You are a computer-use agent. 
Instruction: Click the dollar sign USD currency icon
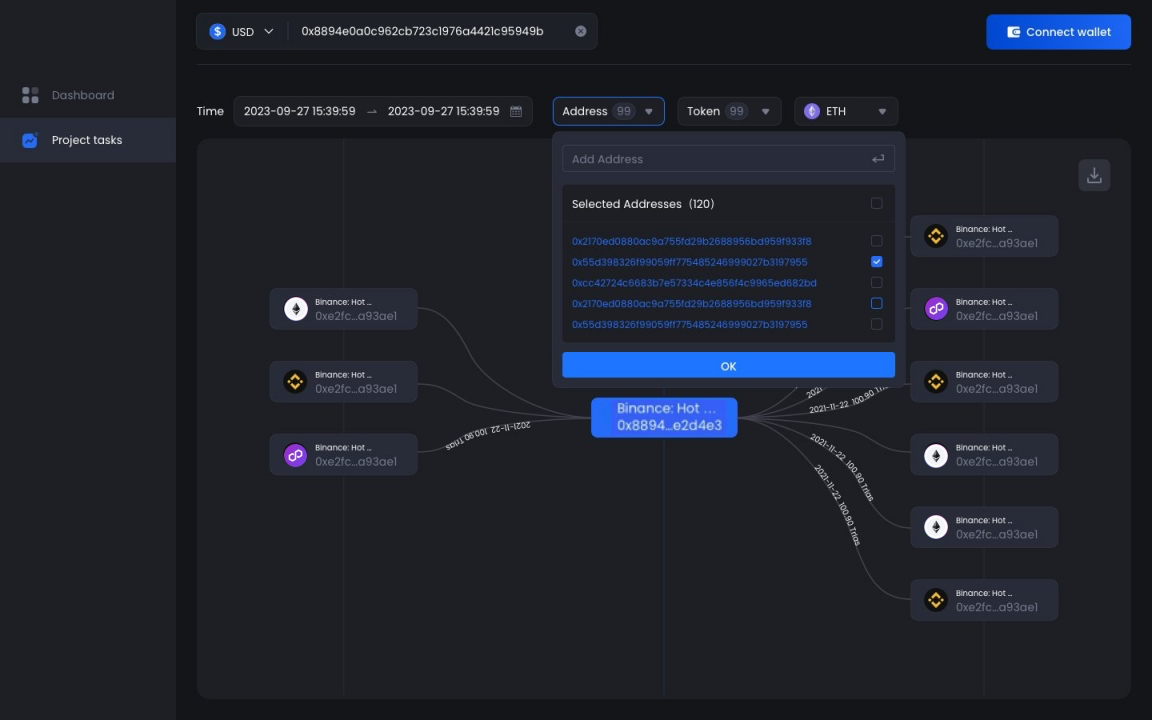click(x=217, y=31)
